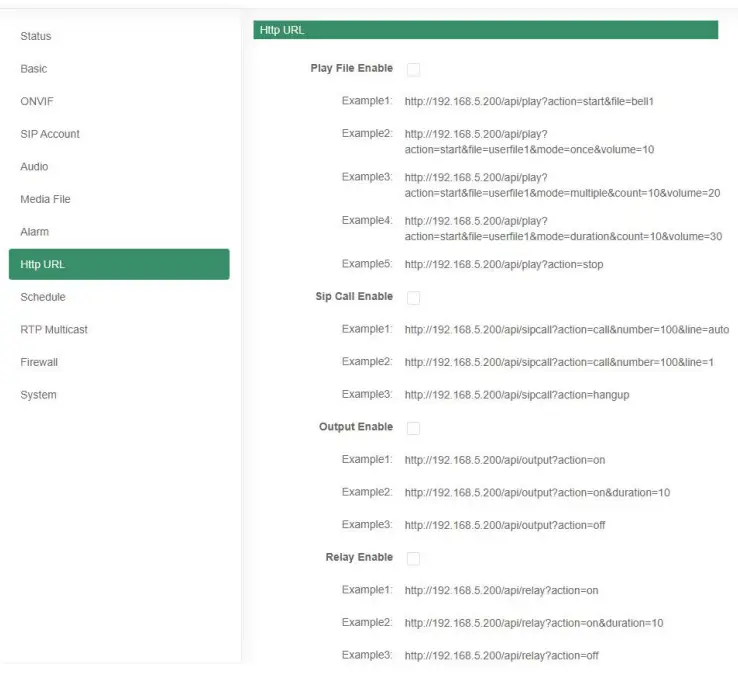Screen dimensions: 738x681
Task: Click the play URL ending mode=once&volume=10
Action: click(x=529, y=142)
